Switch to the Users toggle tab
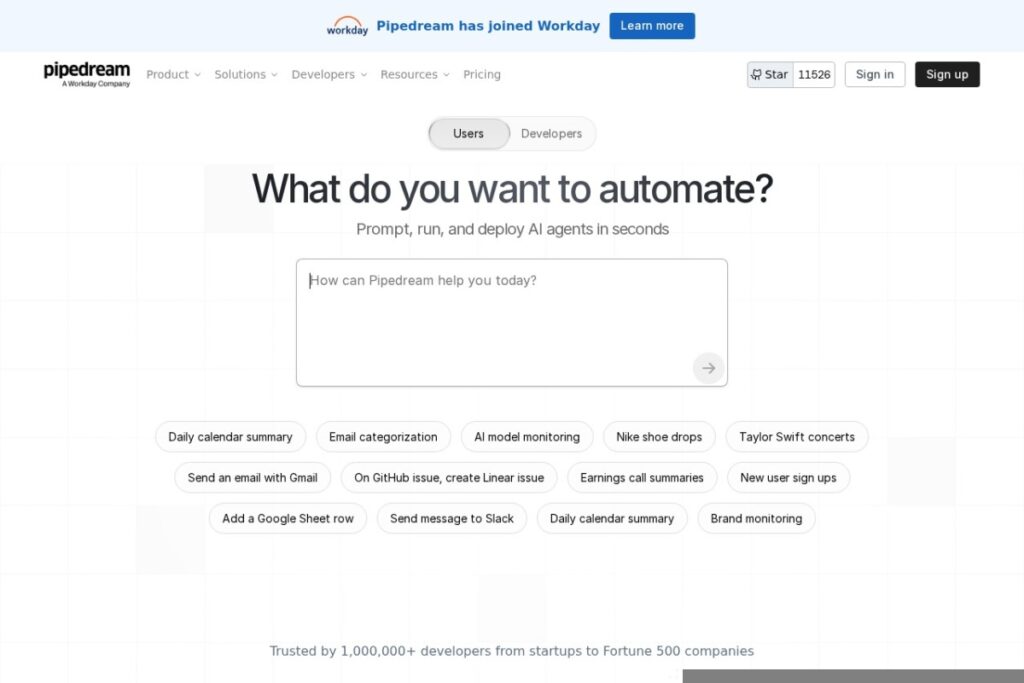 pos(469,134)
